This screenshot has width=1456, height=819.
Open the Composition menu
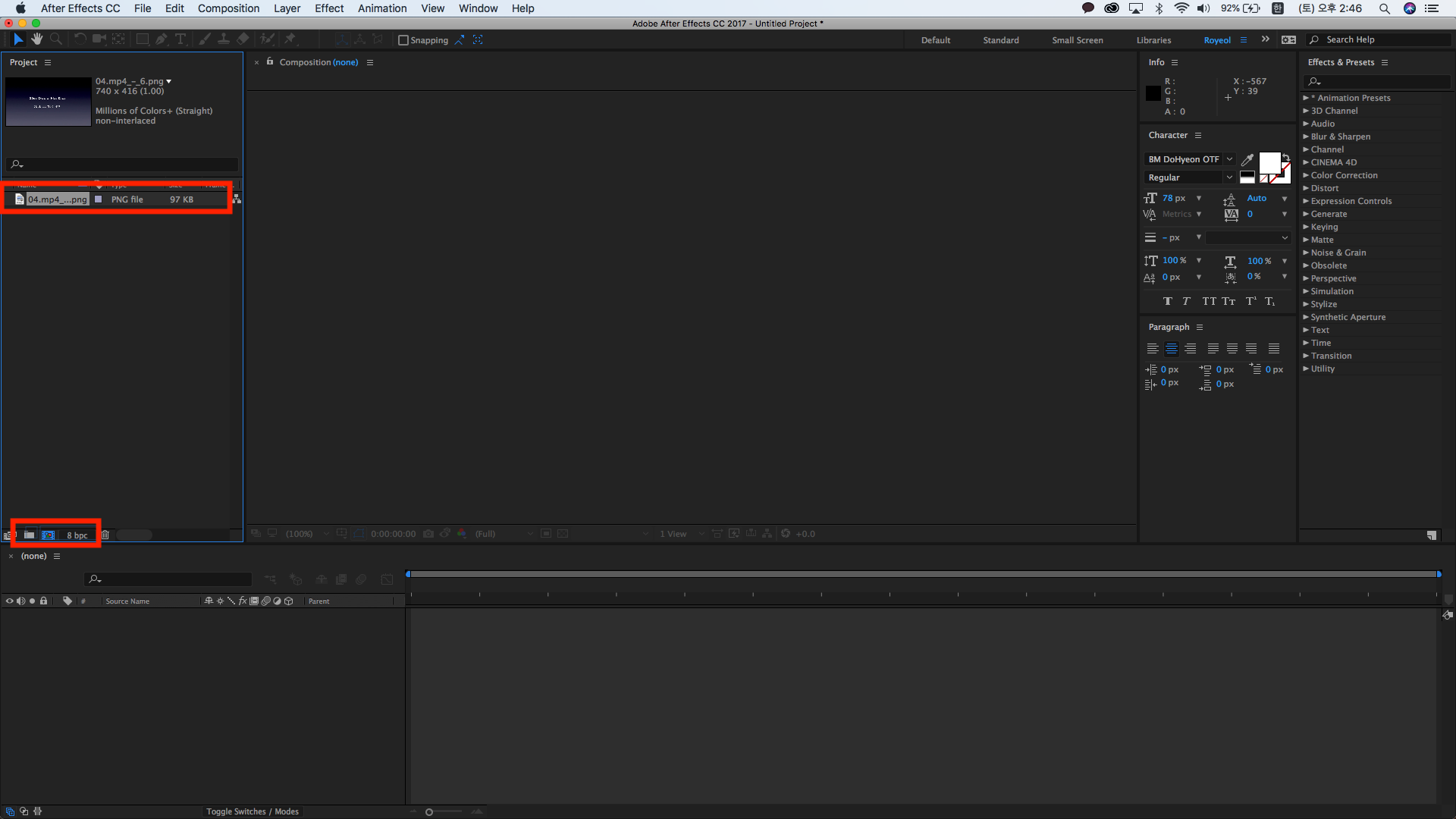tap(228, 8)
